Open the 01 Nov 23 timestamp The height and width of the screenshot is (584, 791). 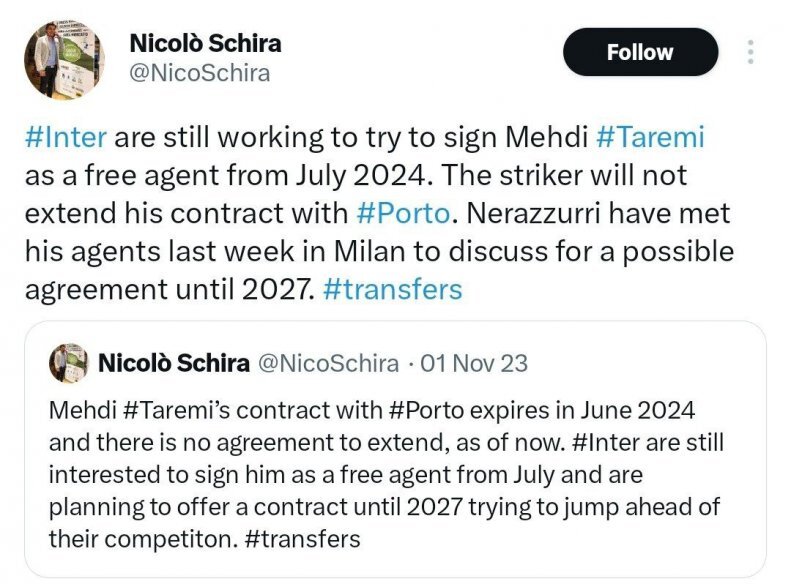474,363
